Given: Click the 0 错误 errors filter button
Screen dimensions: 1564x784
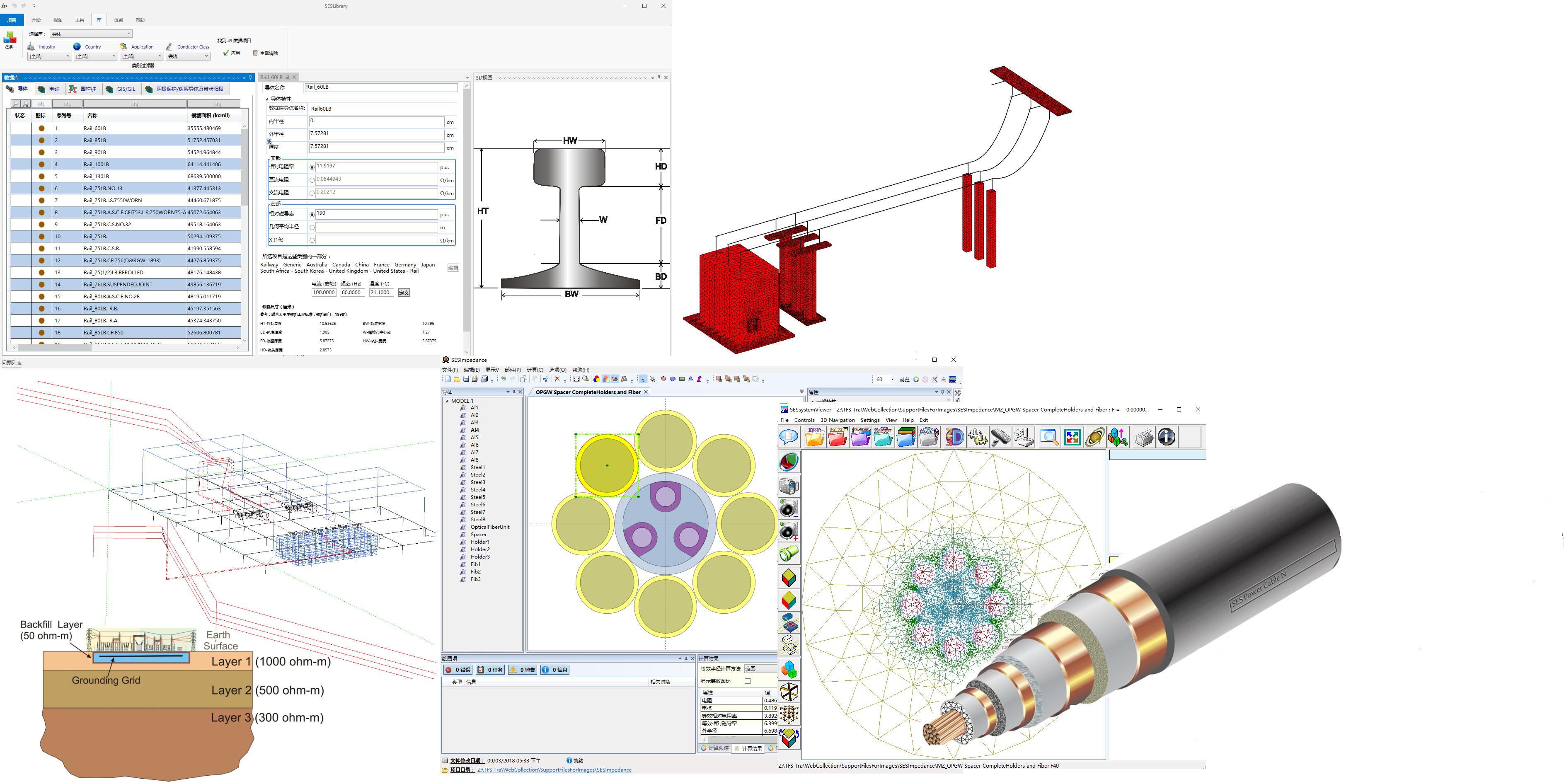Looking at the screenshot, I should 458,670.
